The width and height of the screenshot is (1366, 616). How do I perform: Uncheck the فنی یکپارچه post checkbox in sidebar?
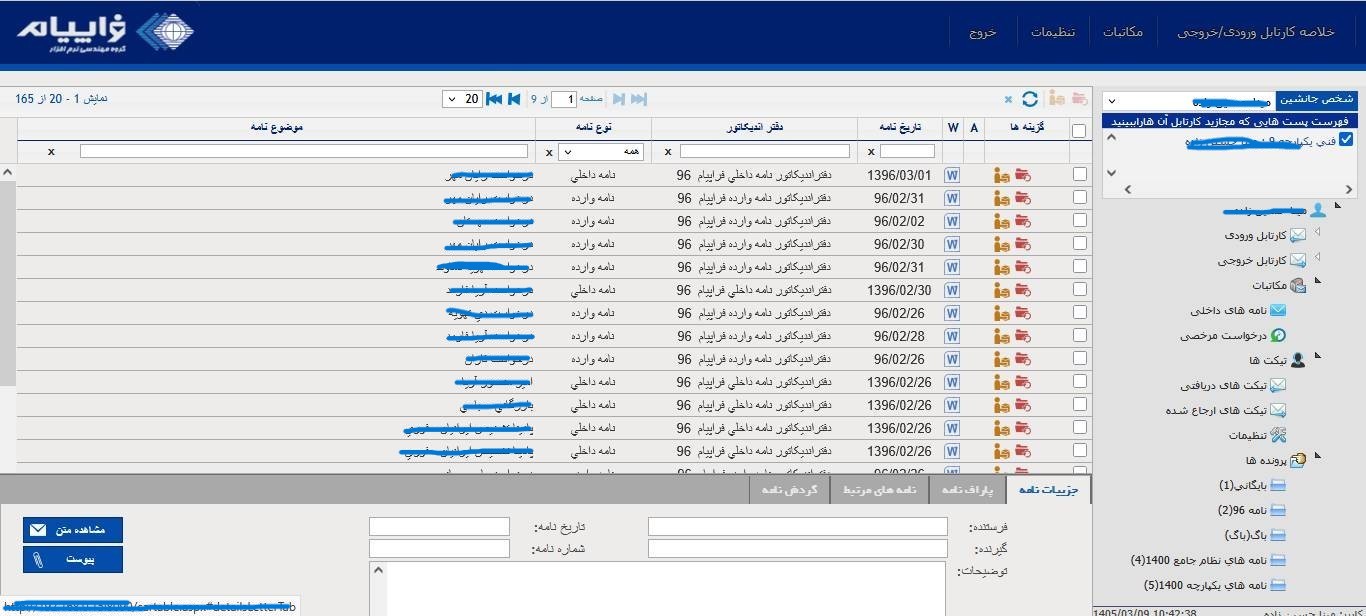click(1346, 140)
